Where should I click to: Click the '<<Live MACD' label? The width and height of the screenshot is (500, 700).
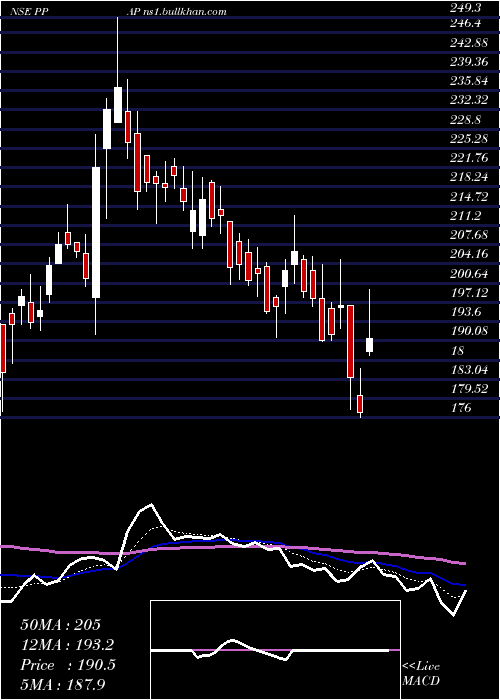(x=421, y=673)
